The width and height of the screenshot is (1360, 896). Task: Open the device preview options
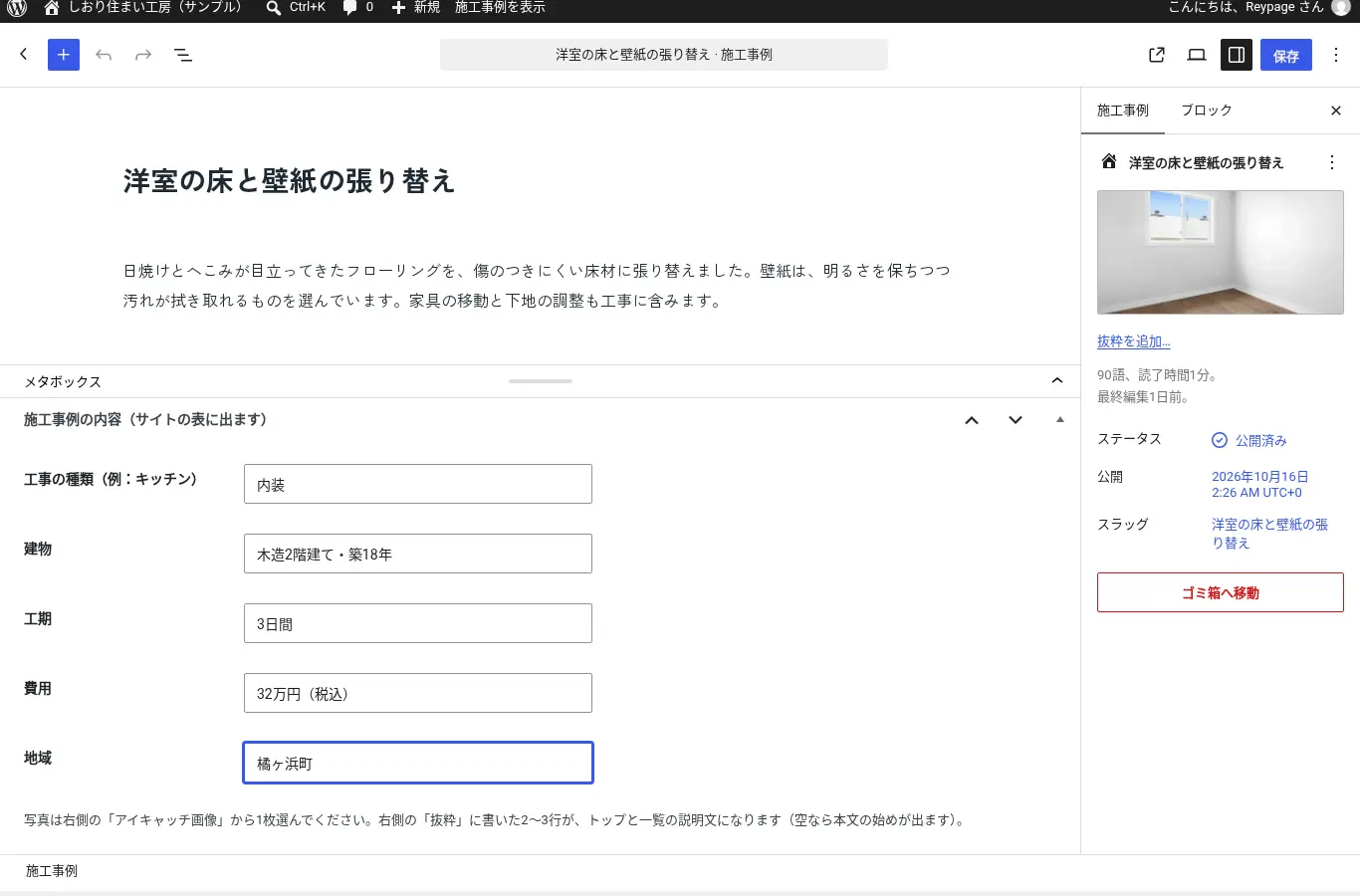tap(1197, 55)
